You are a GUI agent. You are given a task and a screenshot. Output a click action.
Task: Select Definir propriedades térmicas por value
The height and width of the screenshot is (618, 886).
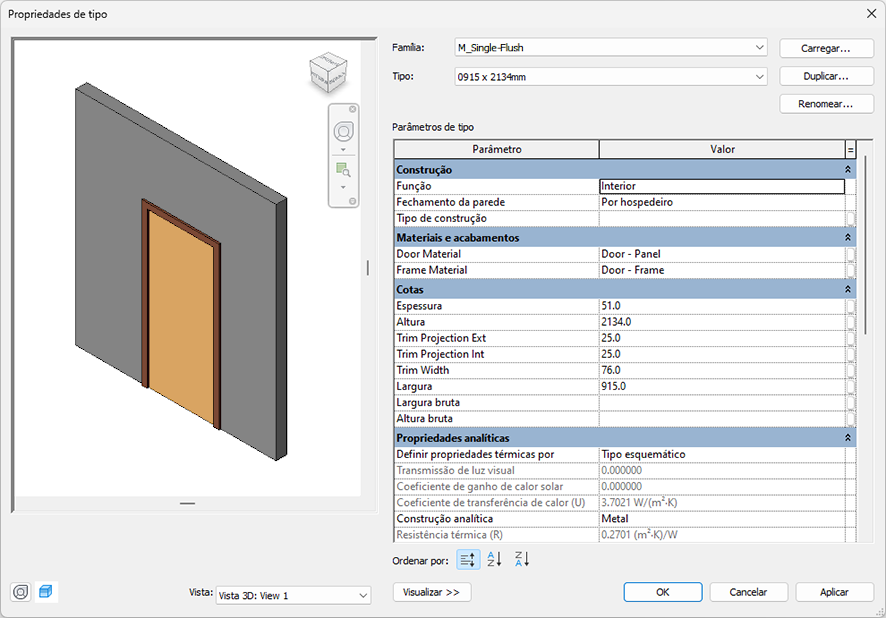pos(722,454)
